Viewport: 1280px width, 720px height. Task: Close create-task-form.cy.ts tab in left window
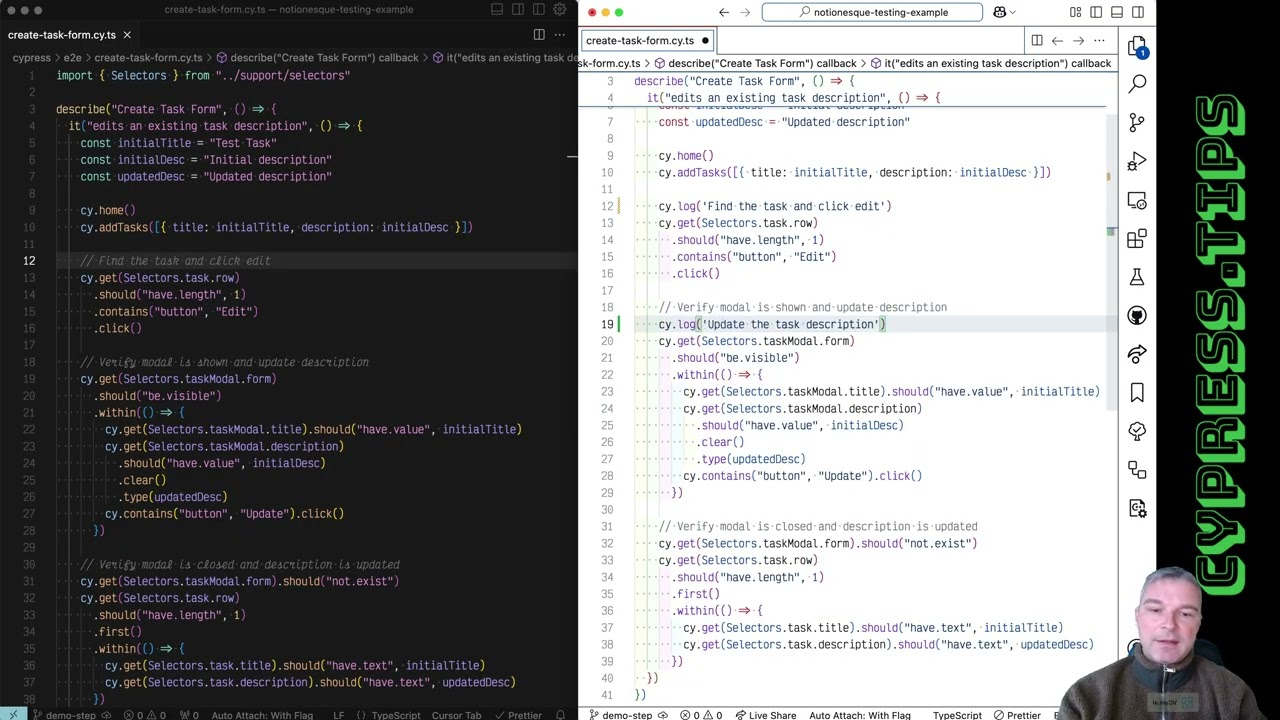(127, 35)
